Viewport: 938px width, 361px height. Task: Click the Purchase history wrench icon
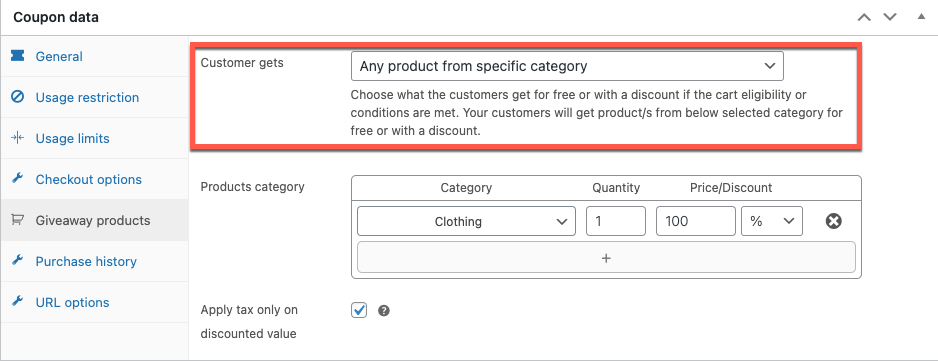click(x=17, y=261)
